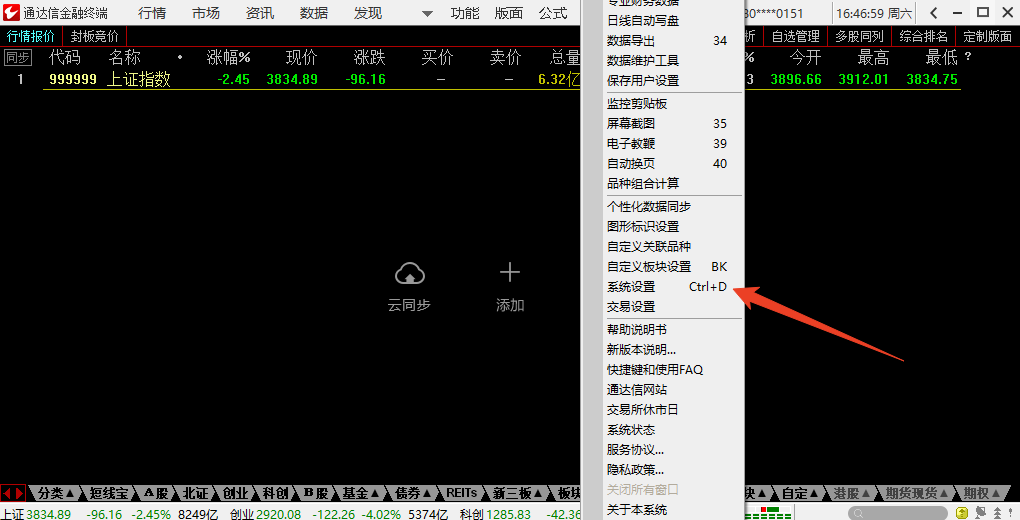Select 图形标识设置 menu item
Viewport: 1020px width, 520px height.
tap(663, 227)
